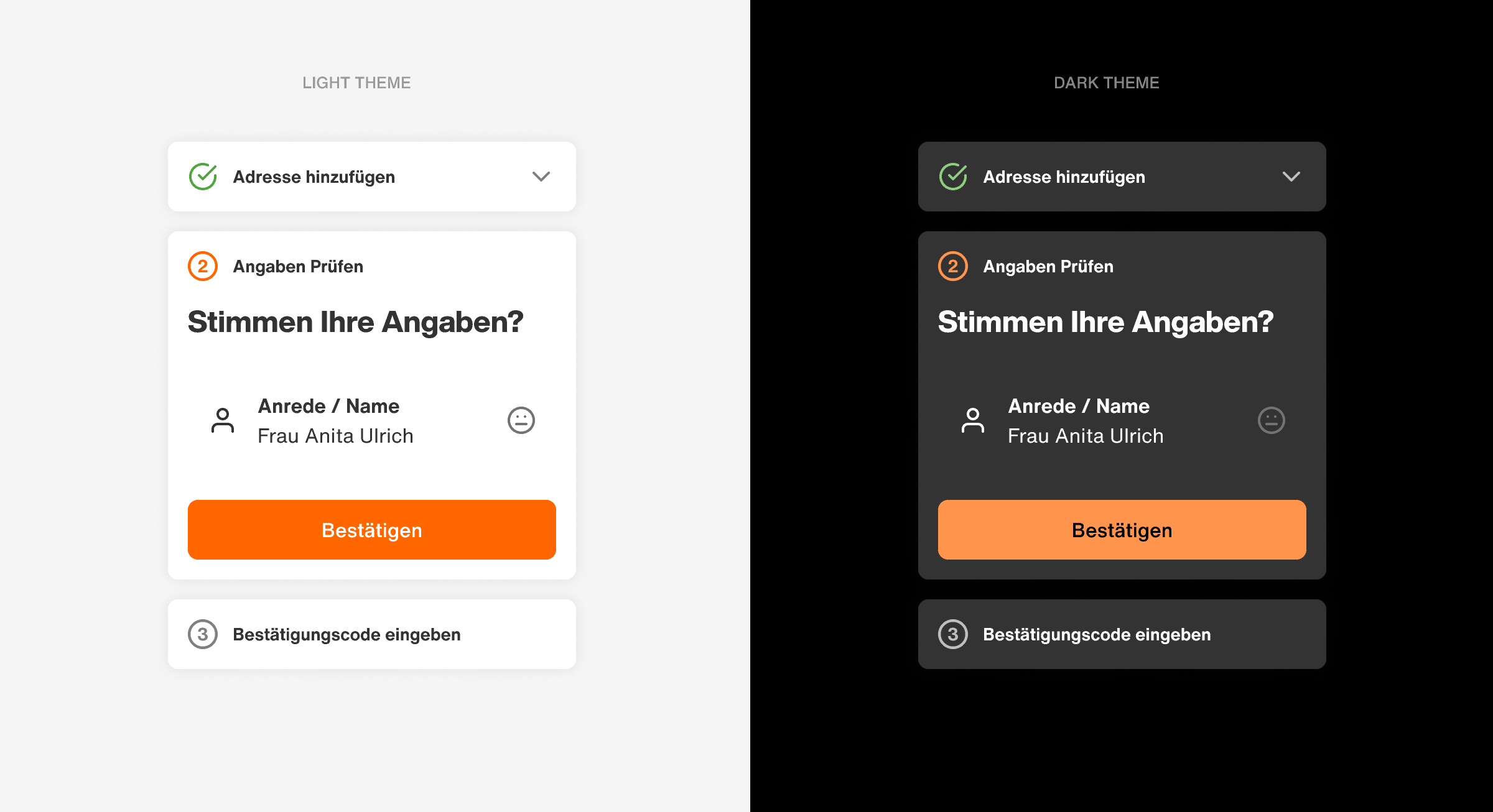Image resolution: width=1493 pixels, height=812 pixels.
Task: Click green checkmark icon in light theme
Action: click(203, 177)
